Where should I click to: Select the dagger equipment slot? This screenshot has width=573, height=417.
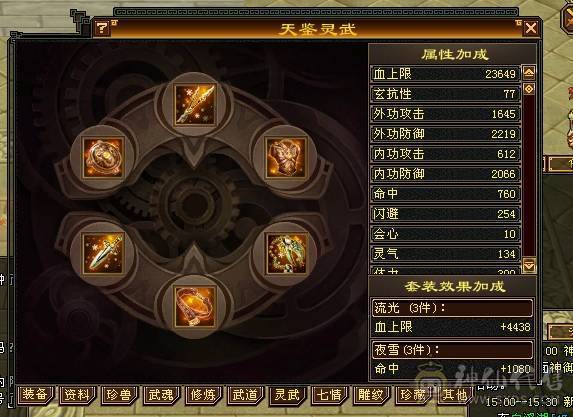[103, 254]
